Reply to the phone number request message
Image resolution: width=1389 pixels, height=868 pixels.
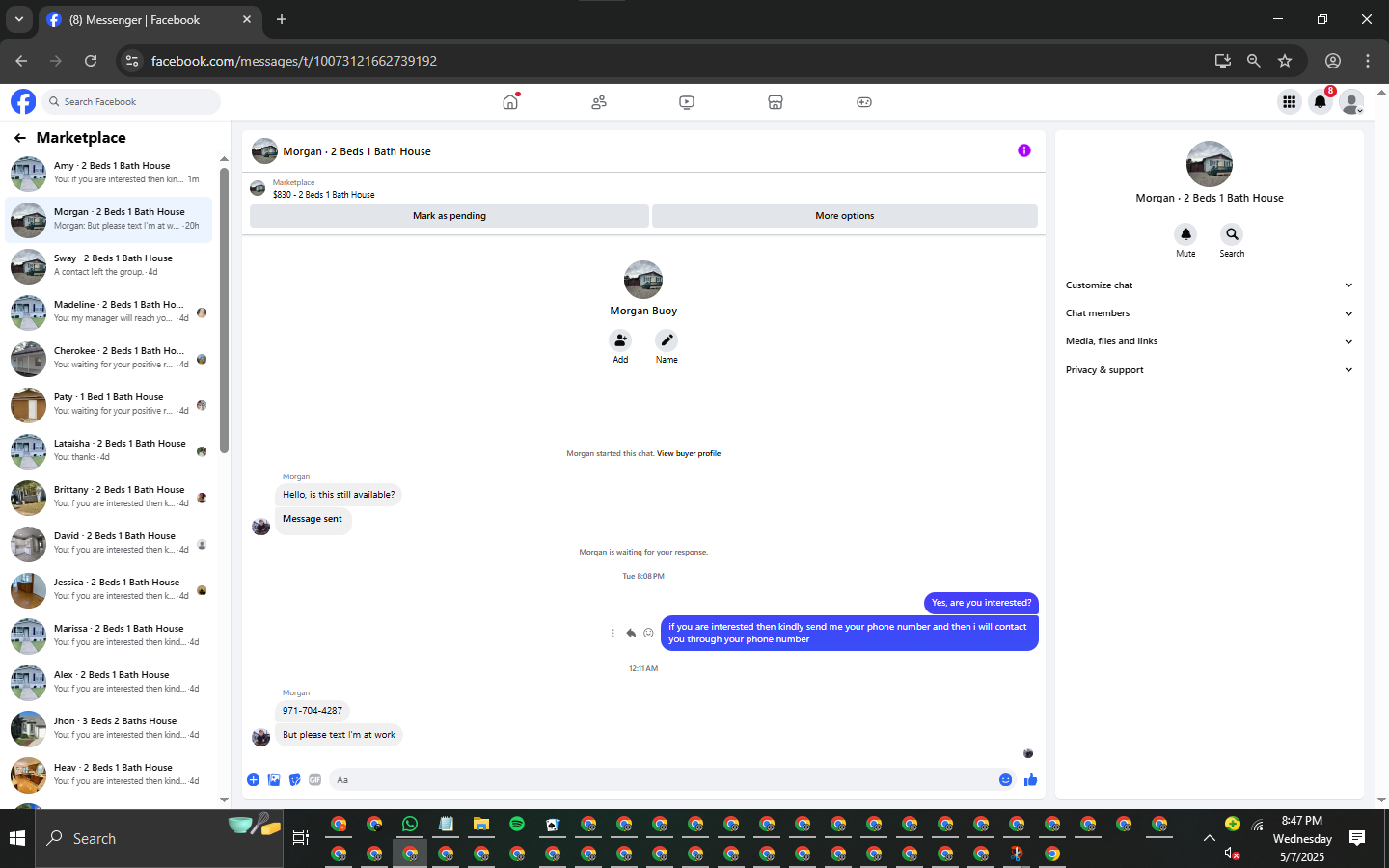pyautogui.click(x=631, y=634)
